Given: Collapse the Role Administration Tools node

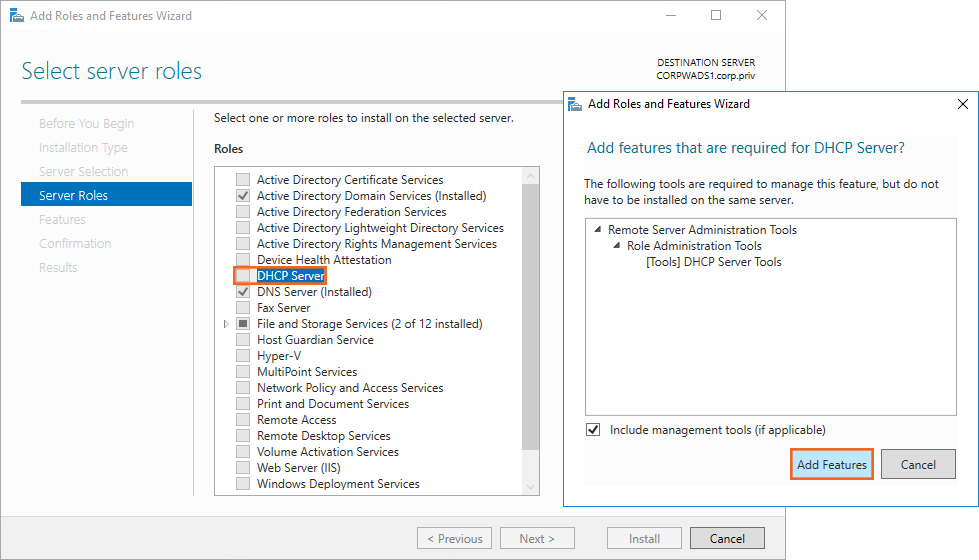Looking at the screenshot, I should point(616,246).
